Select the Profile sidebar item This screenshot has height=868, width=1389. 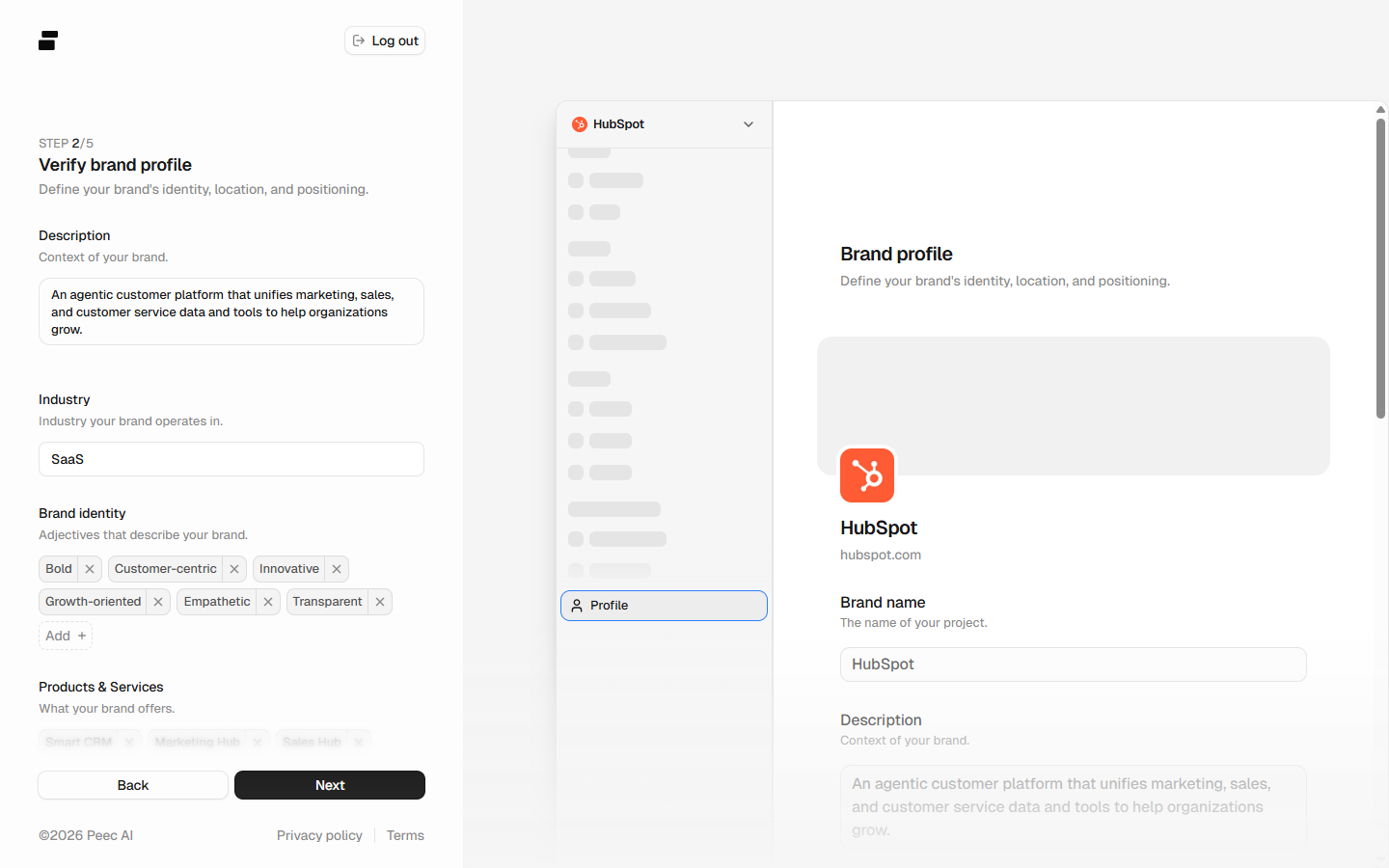(664, 606)
